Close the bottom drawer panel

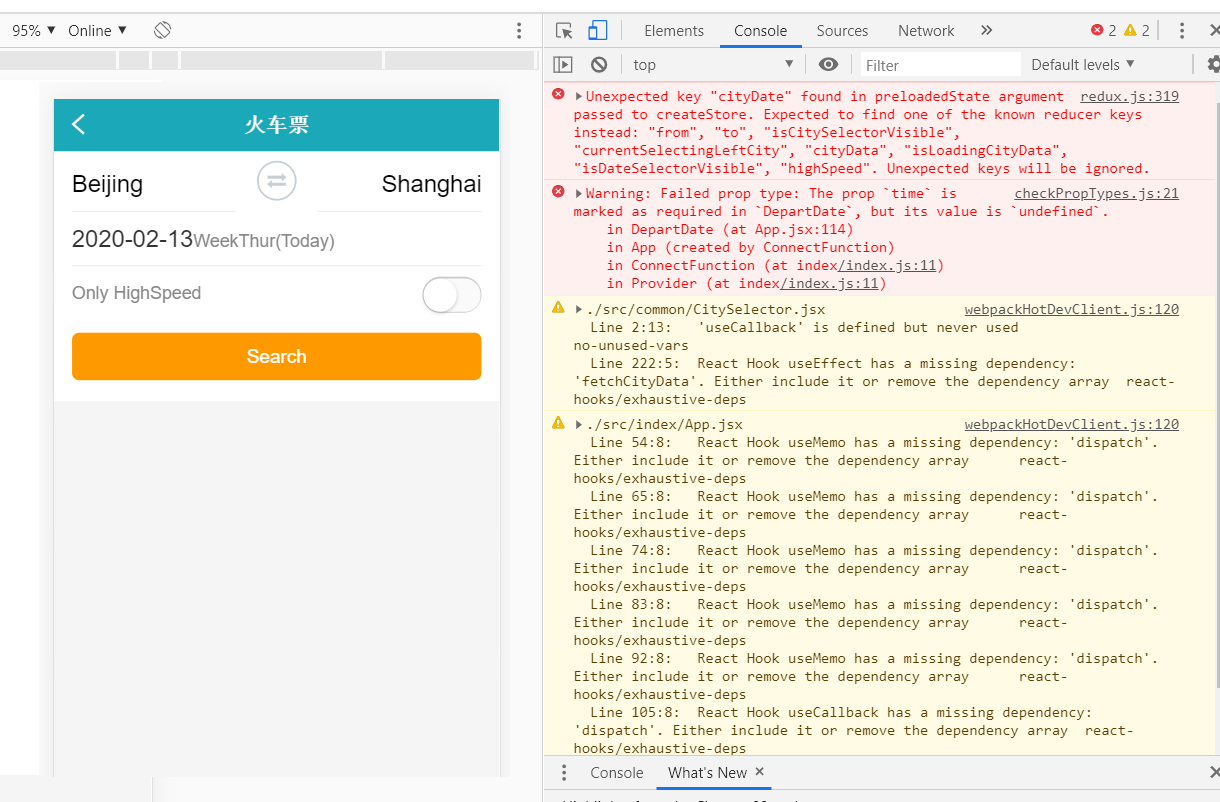[x=1214, y=772]
